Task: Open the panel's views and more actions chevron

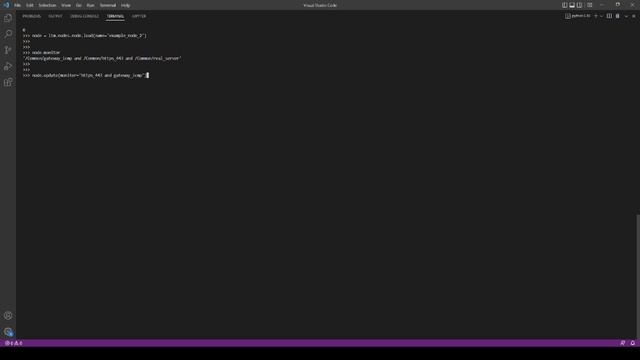Action: [626, 16]
